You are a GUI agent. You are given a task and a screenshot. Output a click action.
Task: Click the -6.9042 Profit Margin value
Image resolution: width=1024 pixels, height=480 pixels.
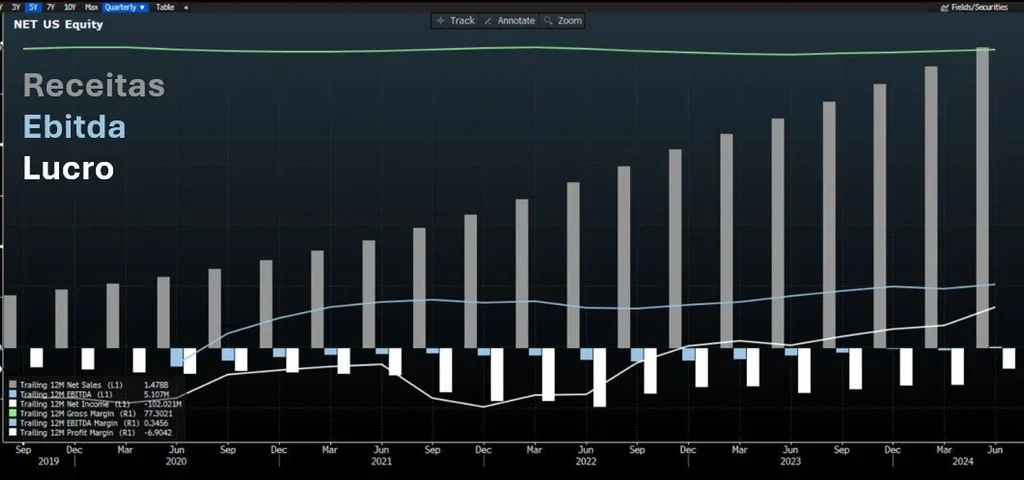[x=157, y=432]
